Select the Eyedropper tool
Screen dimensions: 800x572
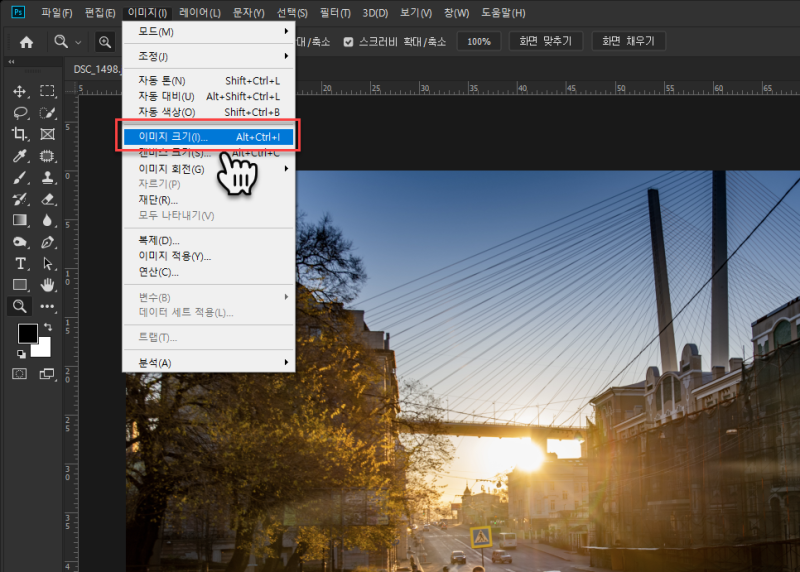pos(19,156)
